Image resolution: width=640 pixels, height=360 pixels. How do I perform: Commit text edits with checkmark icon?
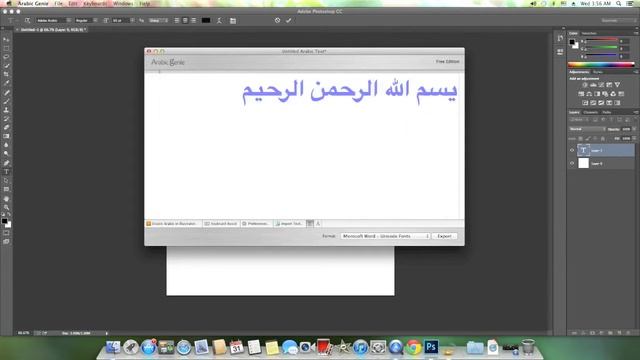point(289,20)
